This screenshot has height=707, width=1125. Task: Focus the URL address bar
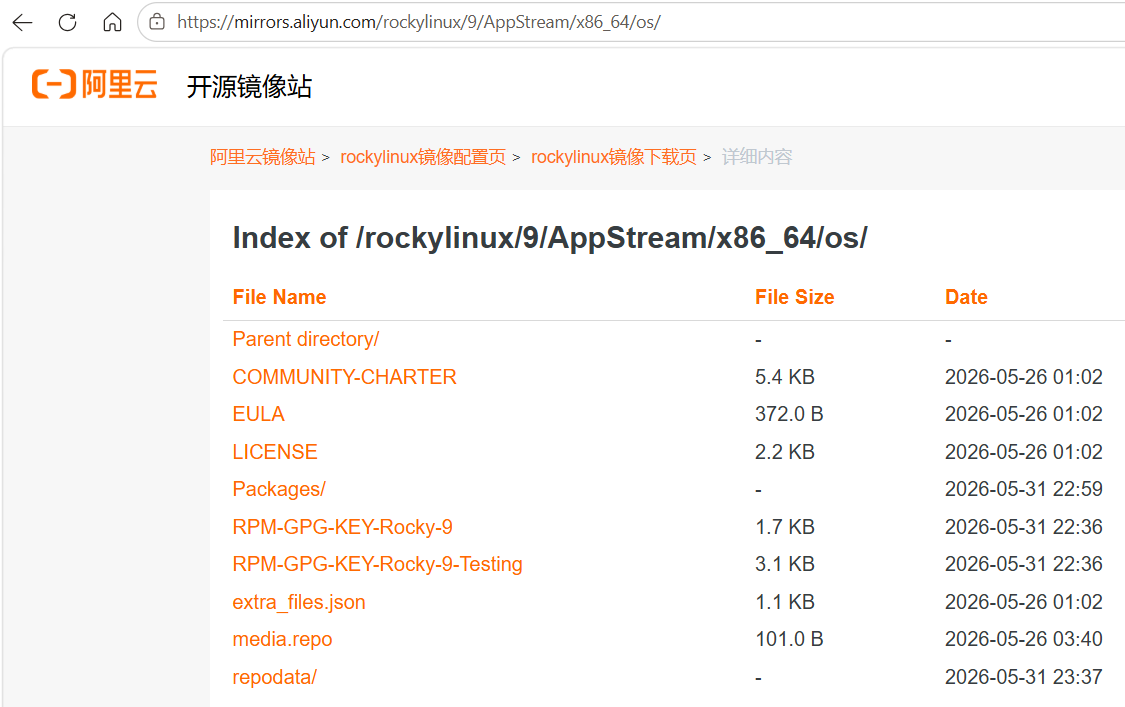point(631,22)
